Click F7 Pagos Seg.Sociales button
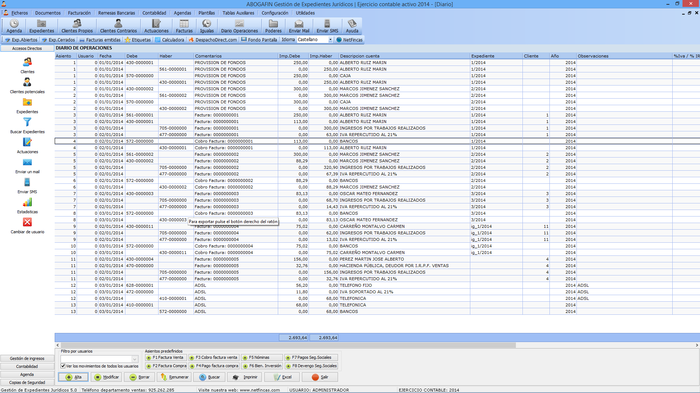The width and height of the screenshot is (700, 393). point(311,358)
